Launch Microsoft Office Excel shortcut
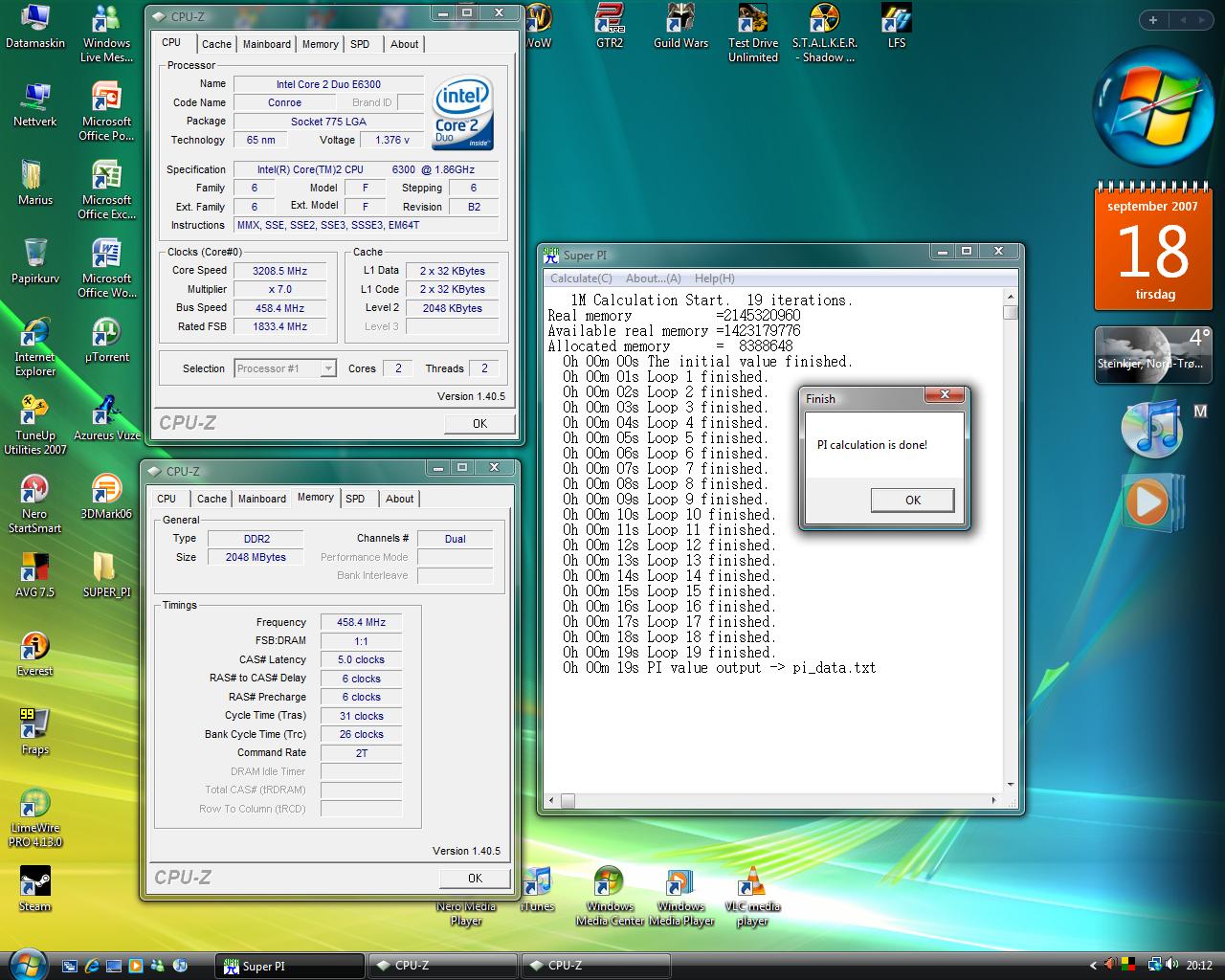1225x980 pixels. tap(106, 191)
